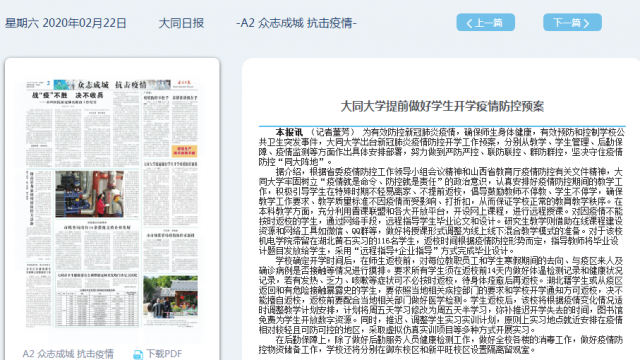Open the 下载PDF link
The width and height of the screenshot is (640, 360).
coord(164,353)
